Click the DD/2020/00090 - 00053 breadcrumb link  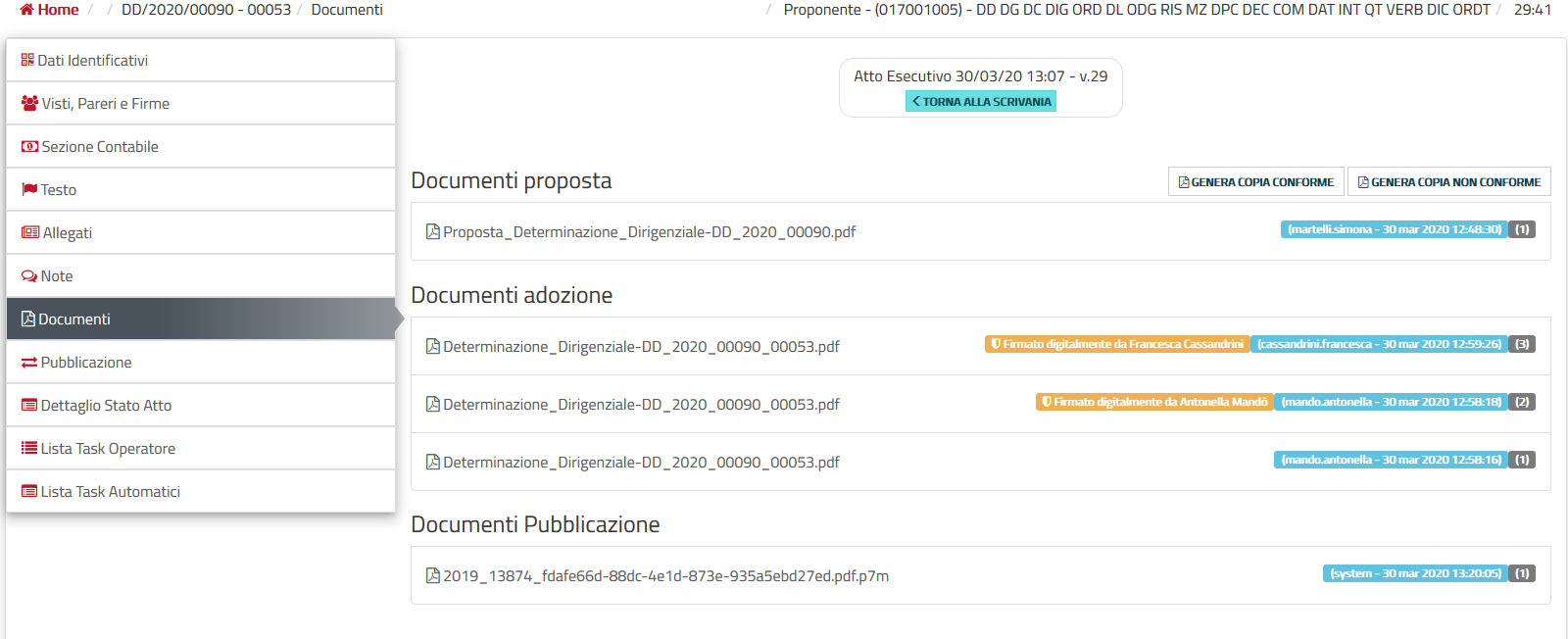click(206, 10)
